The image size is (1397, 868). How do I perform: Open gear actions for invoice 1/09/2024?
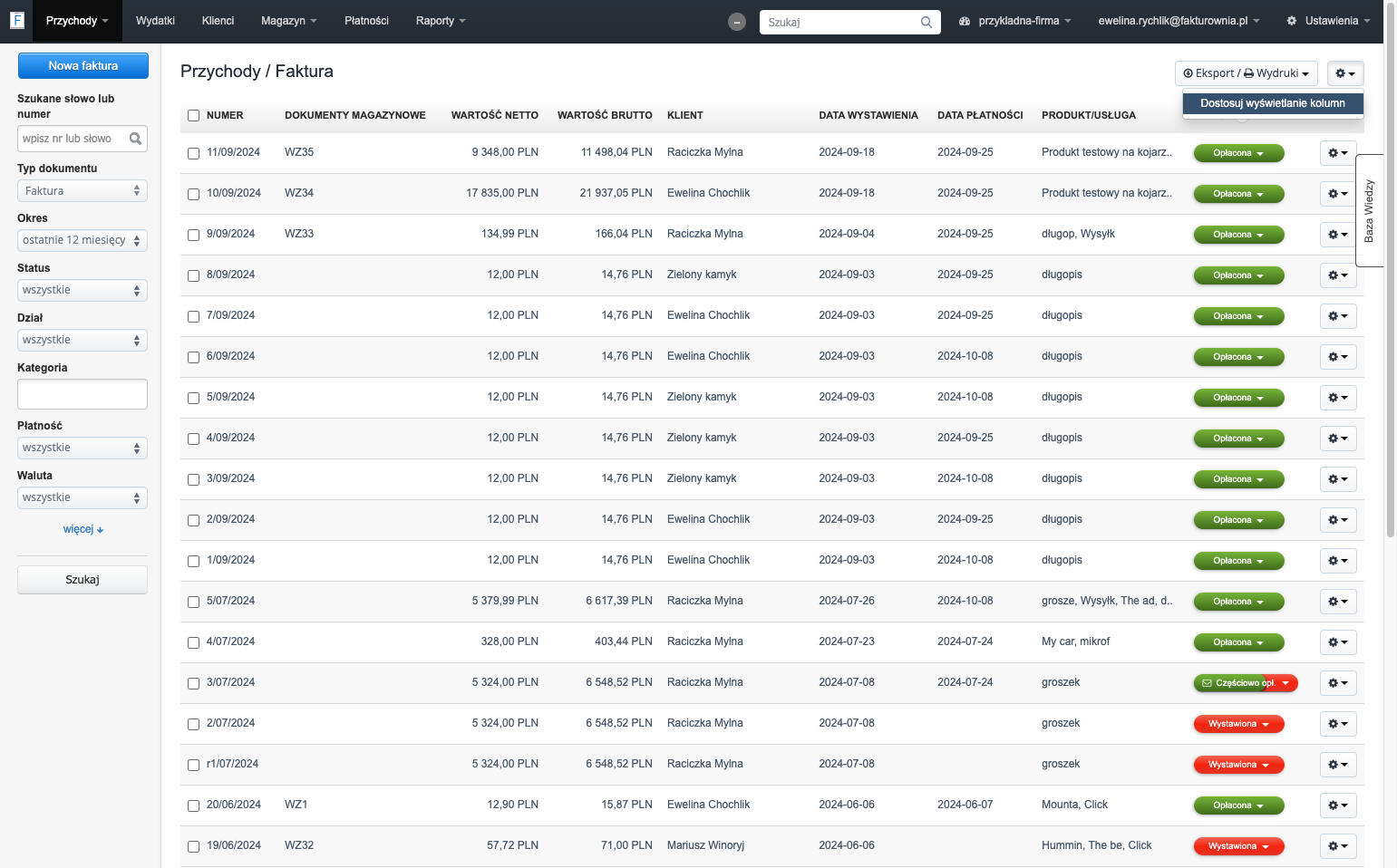pyautogui.click(x=1338, y=561)
